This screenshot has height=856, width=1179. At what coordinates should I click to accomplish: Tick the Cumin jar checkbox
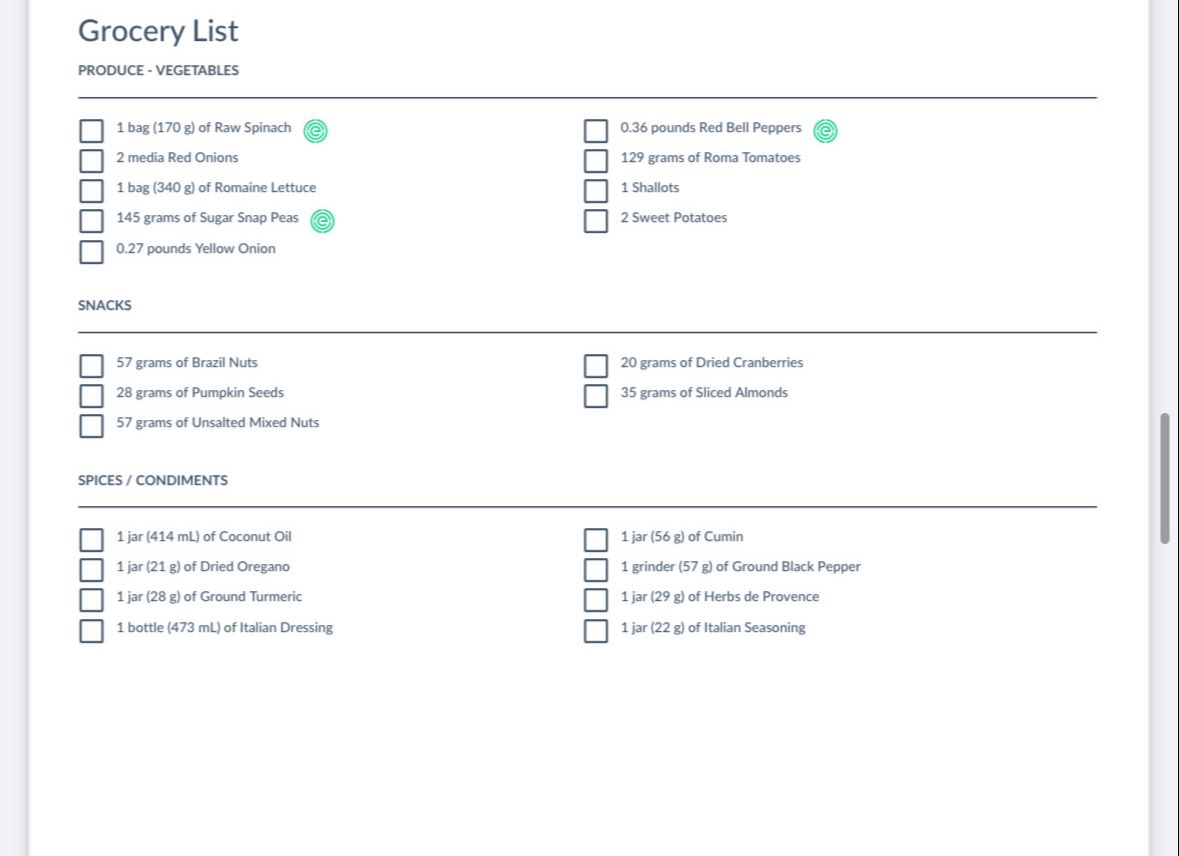click(x=596, y=540)
